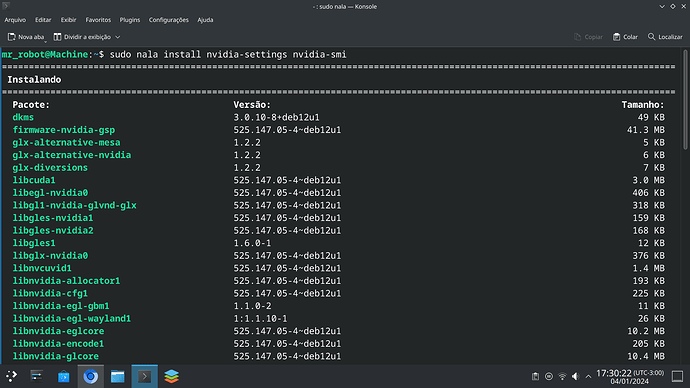Click the version 1:1.1.10-1
This screenshot has height=388, width=690.
pyautogui.click(x=260, y=318)
